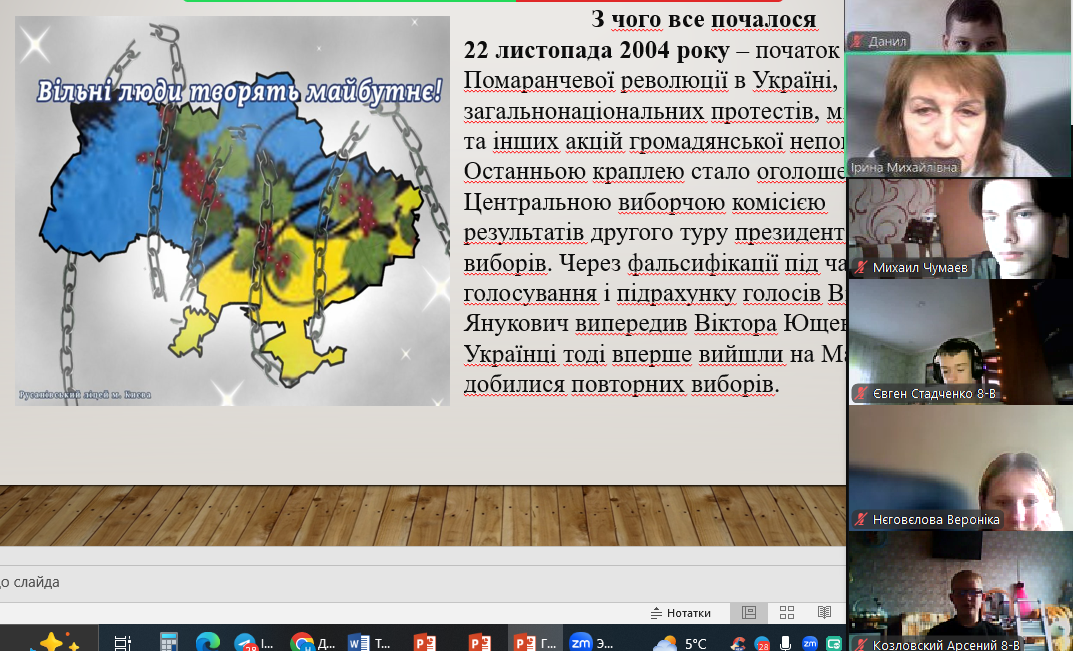Image resolution: width=1074 pixels, height=651 pixels.
Task: Click the Task View taskbar icon
Action: click(x=123, y=642)
